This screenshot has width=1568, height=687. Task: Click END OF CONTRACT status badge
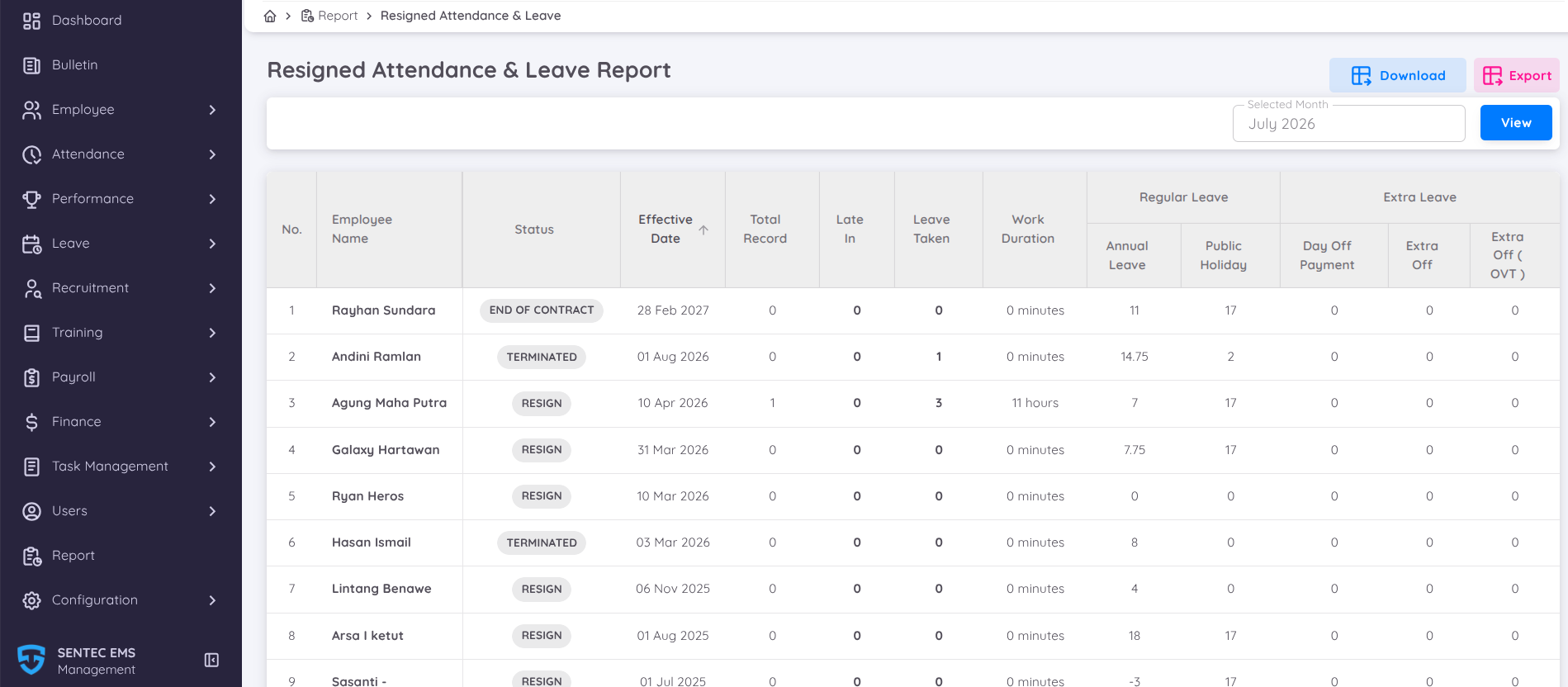[x=542, y=310]
